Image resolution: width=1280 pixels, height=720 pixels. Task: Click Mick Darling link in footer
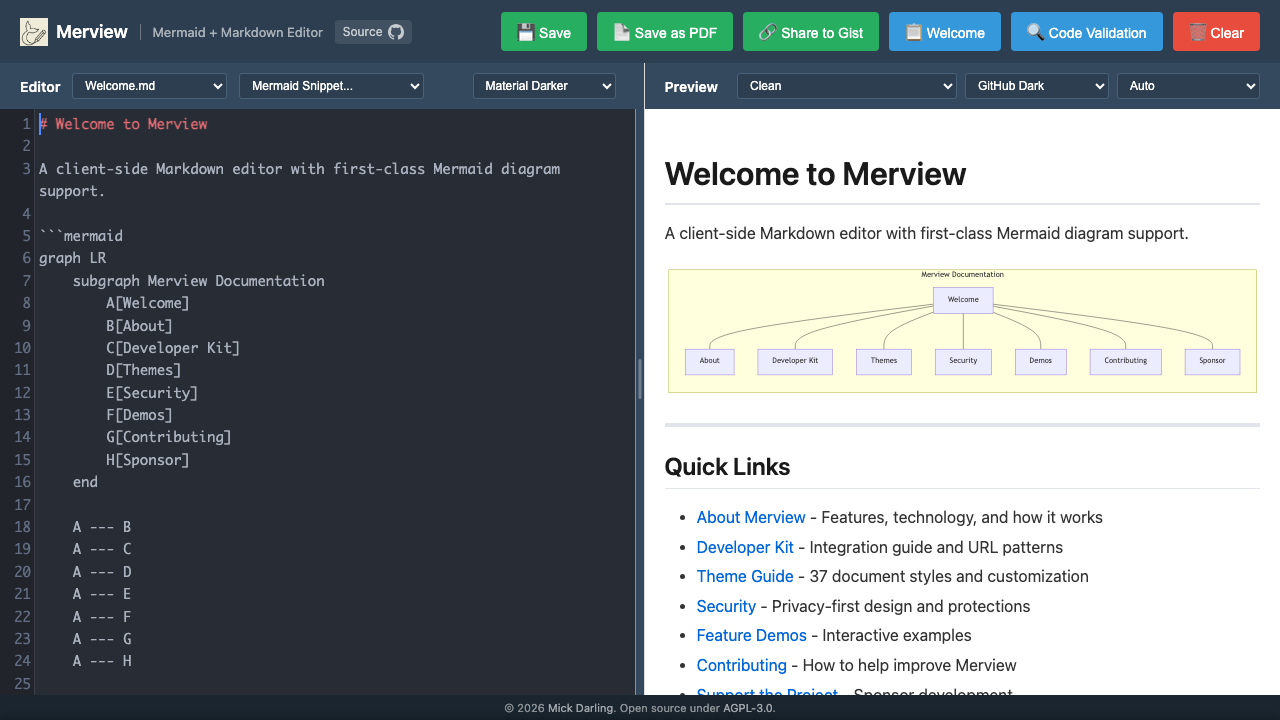point(582,708)
